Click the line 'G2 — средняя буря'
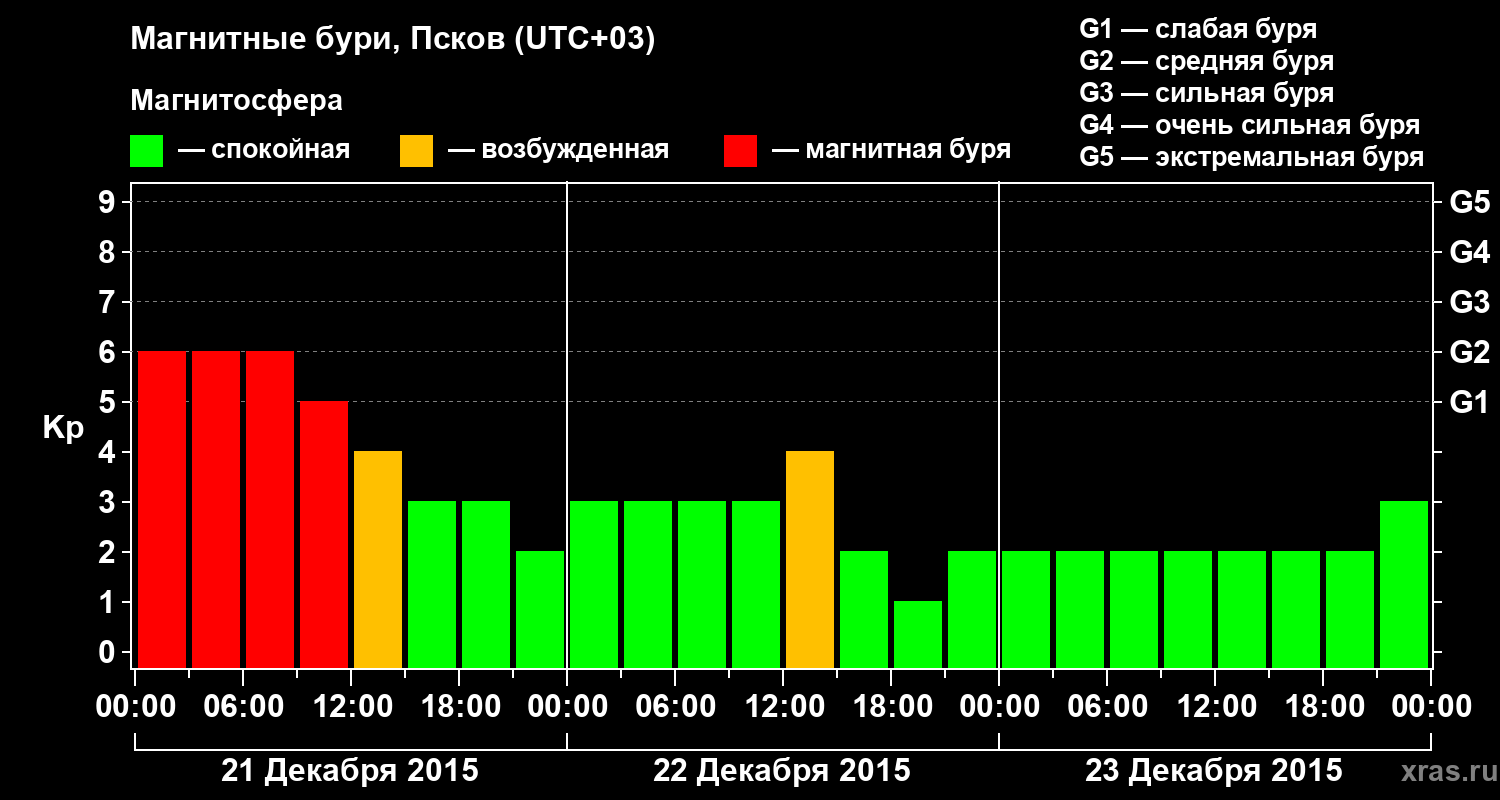 tap(1207, 60)
